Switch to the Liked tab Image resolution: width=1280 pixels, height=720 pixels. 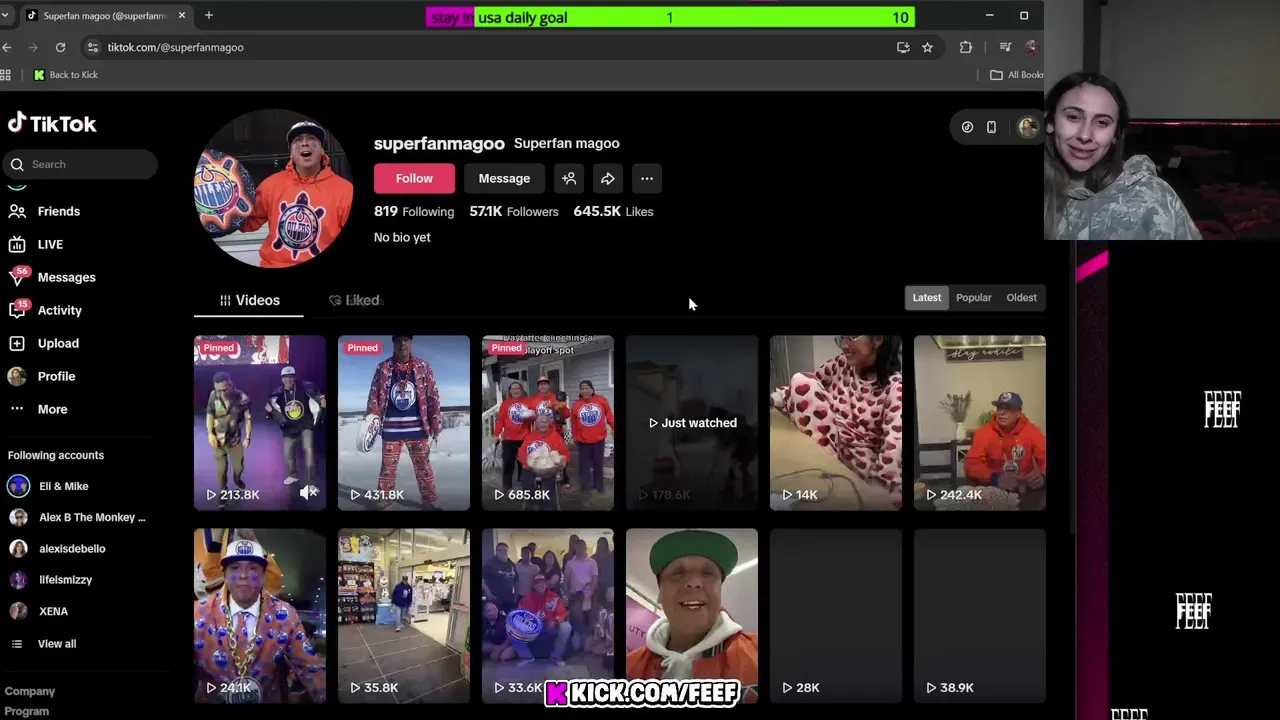pyautogui.click(x=355, y=300)
